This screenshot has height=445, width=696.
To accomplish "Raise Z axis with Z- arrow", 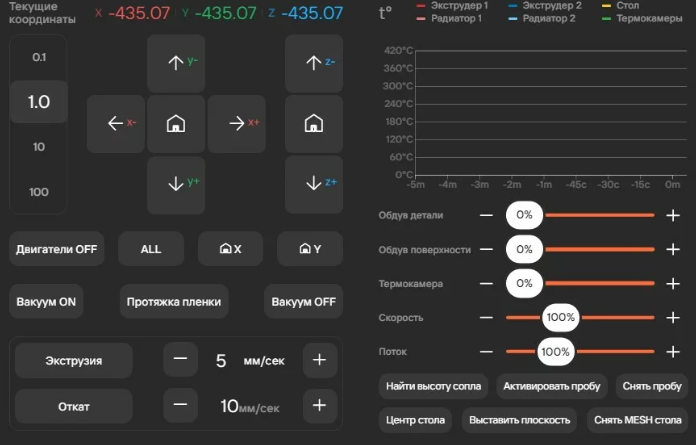I will click(x=314, y=63).
